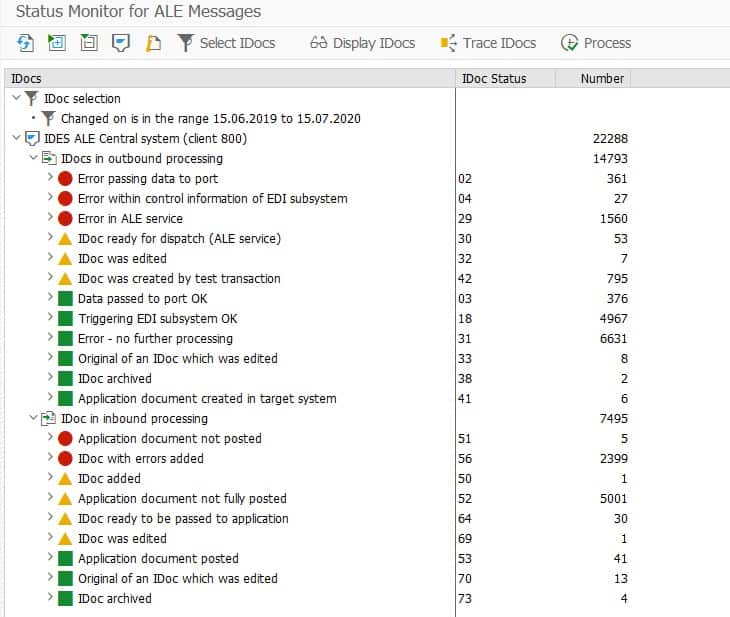Click green square of Error - no further processing

pyautogui.click(x=65, y=339)
